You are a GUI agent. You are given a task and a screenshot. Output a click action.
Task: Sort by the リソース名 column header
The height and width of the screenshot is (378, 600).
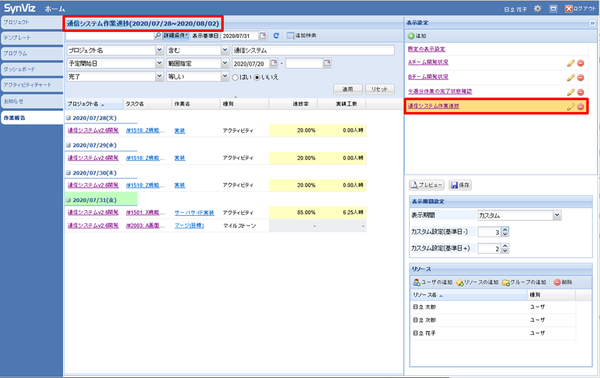click(x=469, y=295)
